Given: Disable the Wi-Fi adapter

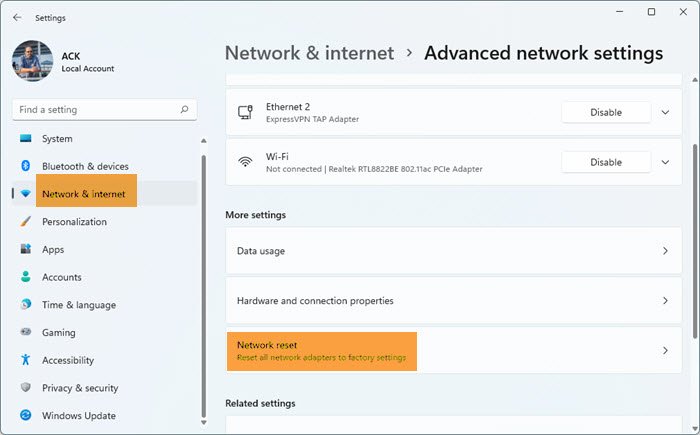Looking at the screenshot, I should pos(606,162).
